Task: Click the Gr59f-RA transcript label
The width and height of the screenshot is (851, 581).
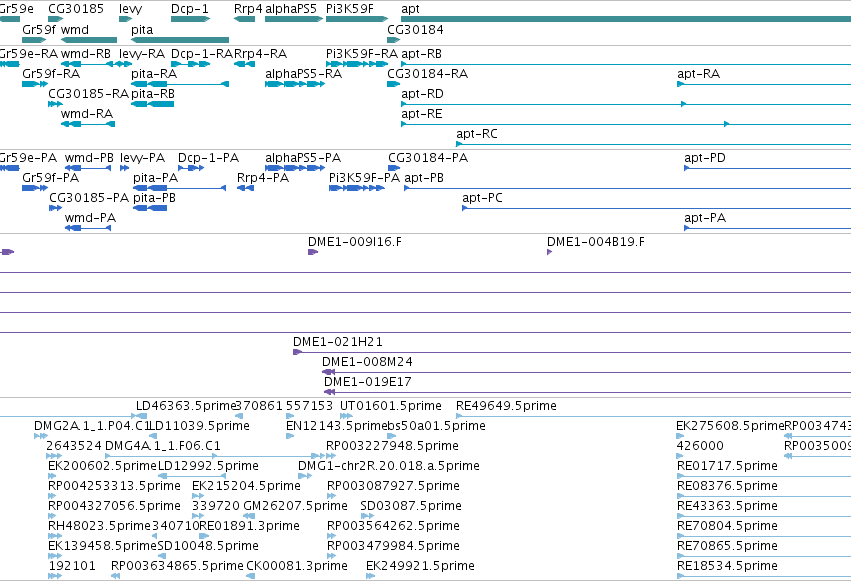Action: pos(51,74)
